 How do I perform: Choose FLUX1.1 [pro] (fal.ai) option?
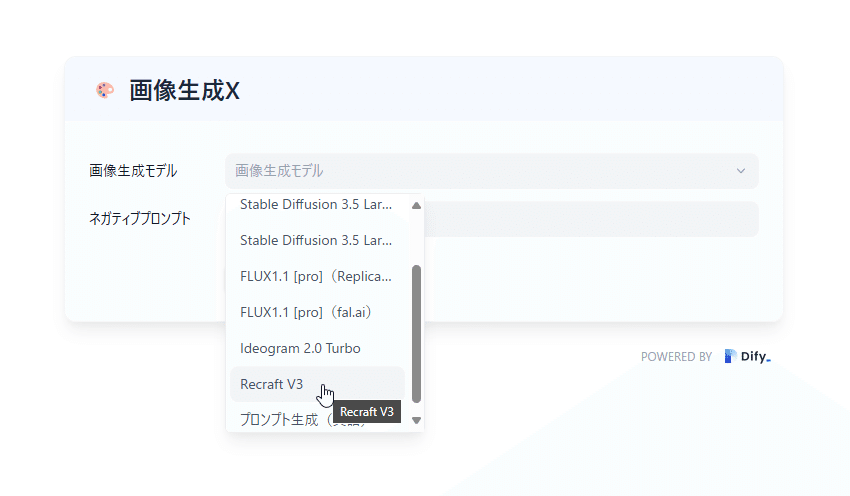pyautogui.click(x=317, y=312)
